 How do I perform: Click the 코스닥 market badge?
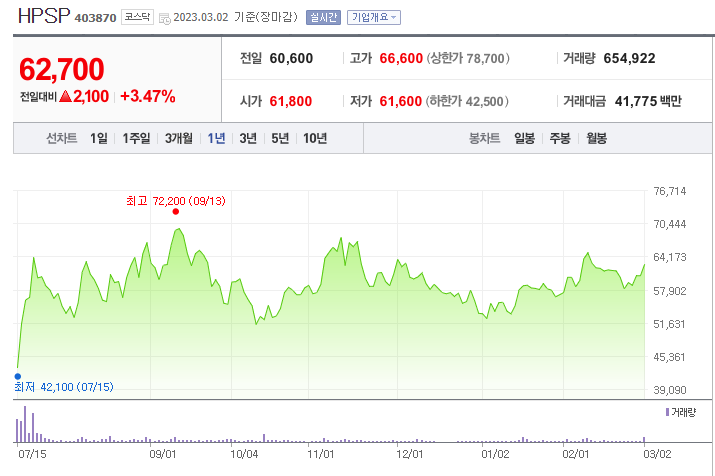coord(135,17)
